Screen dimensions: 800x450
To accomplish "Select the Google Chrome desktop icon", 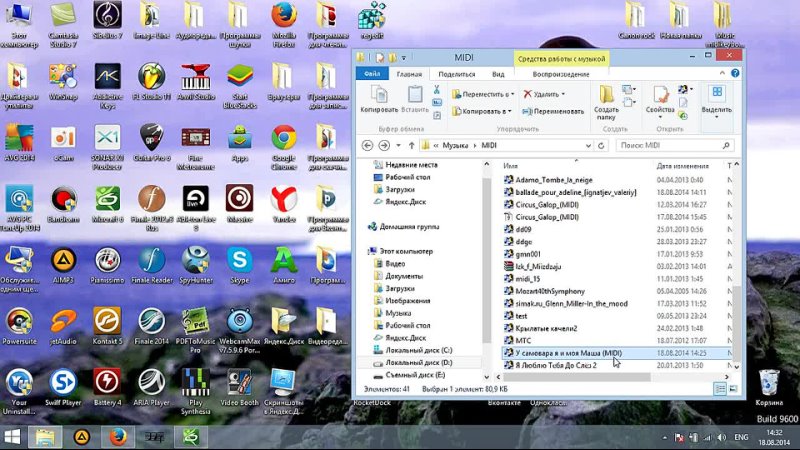I will click(x=284, y=147).
